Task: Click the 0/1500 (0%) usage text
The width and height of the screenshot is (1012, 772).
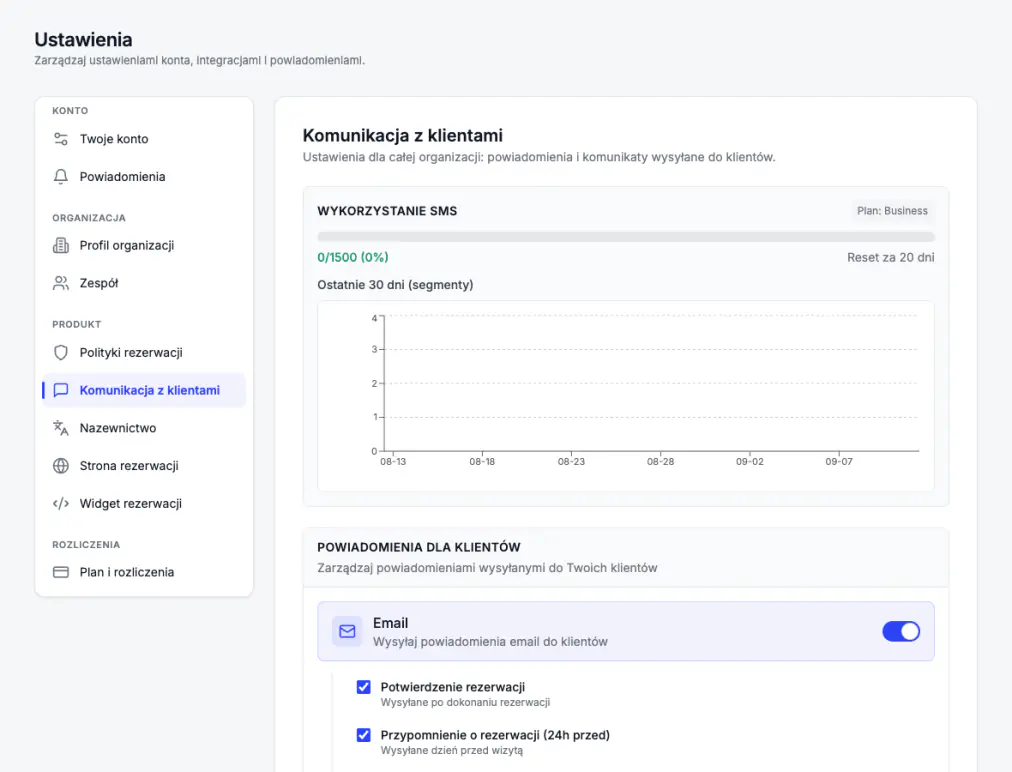Action: [352, 258]
